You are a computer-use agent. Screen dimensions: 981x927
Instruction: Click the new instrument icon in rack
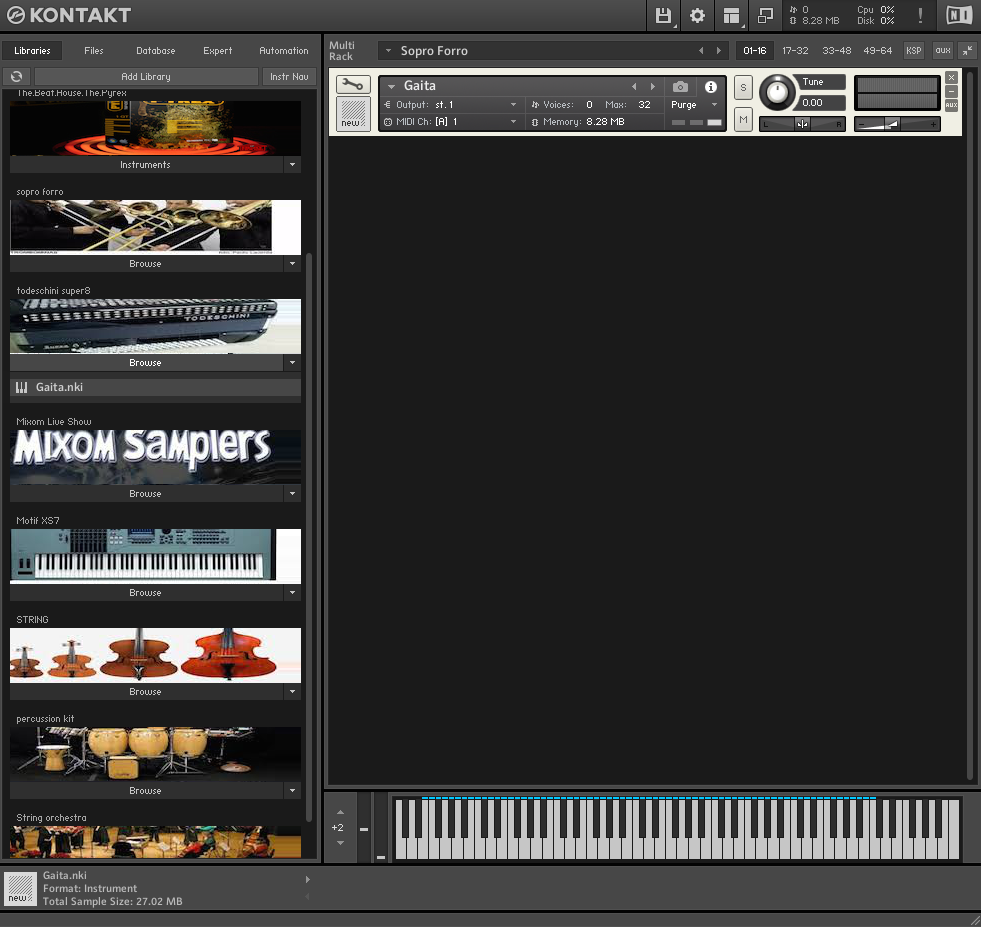tap(353, 114)
